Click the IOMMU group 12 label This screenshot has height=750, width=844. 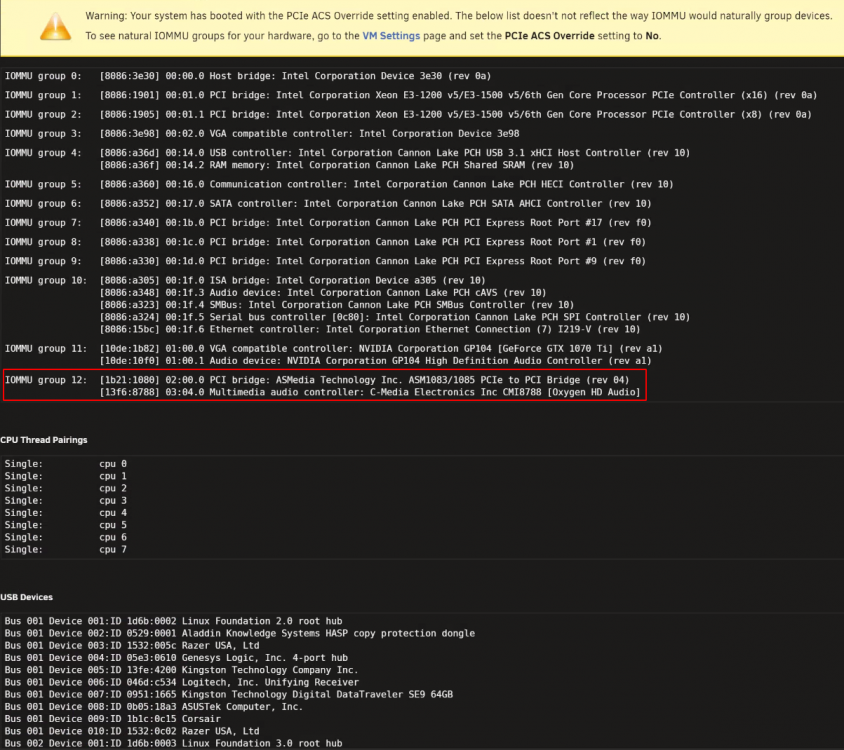click(46, 380)
